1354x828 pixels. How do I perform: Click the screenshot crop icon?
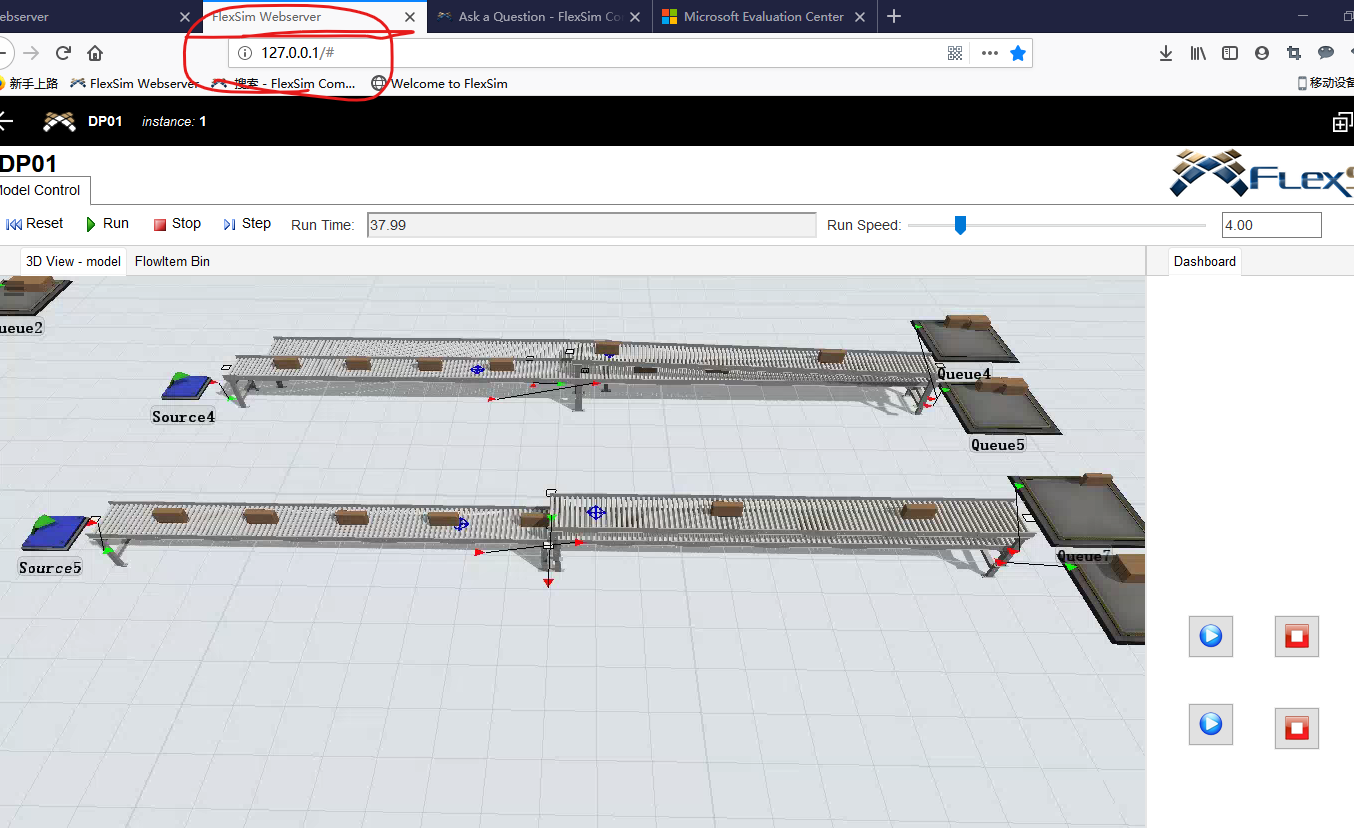tap(1294, 53)
